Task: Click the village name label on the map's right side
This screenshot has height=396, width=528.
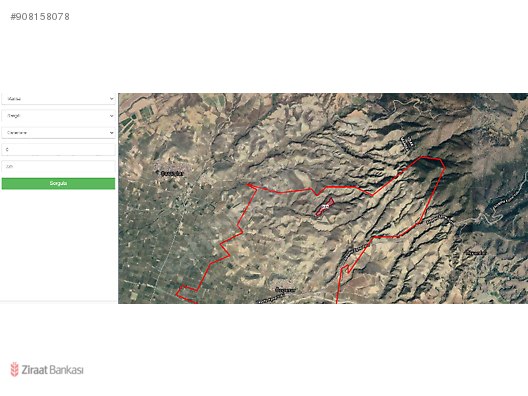Action: (476, 252)
